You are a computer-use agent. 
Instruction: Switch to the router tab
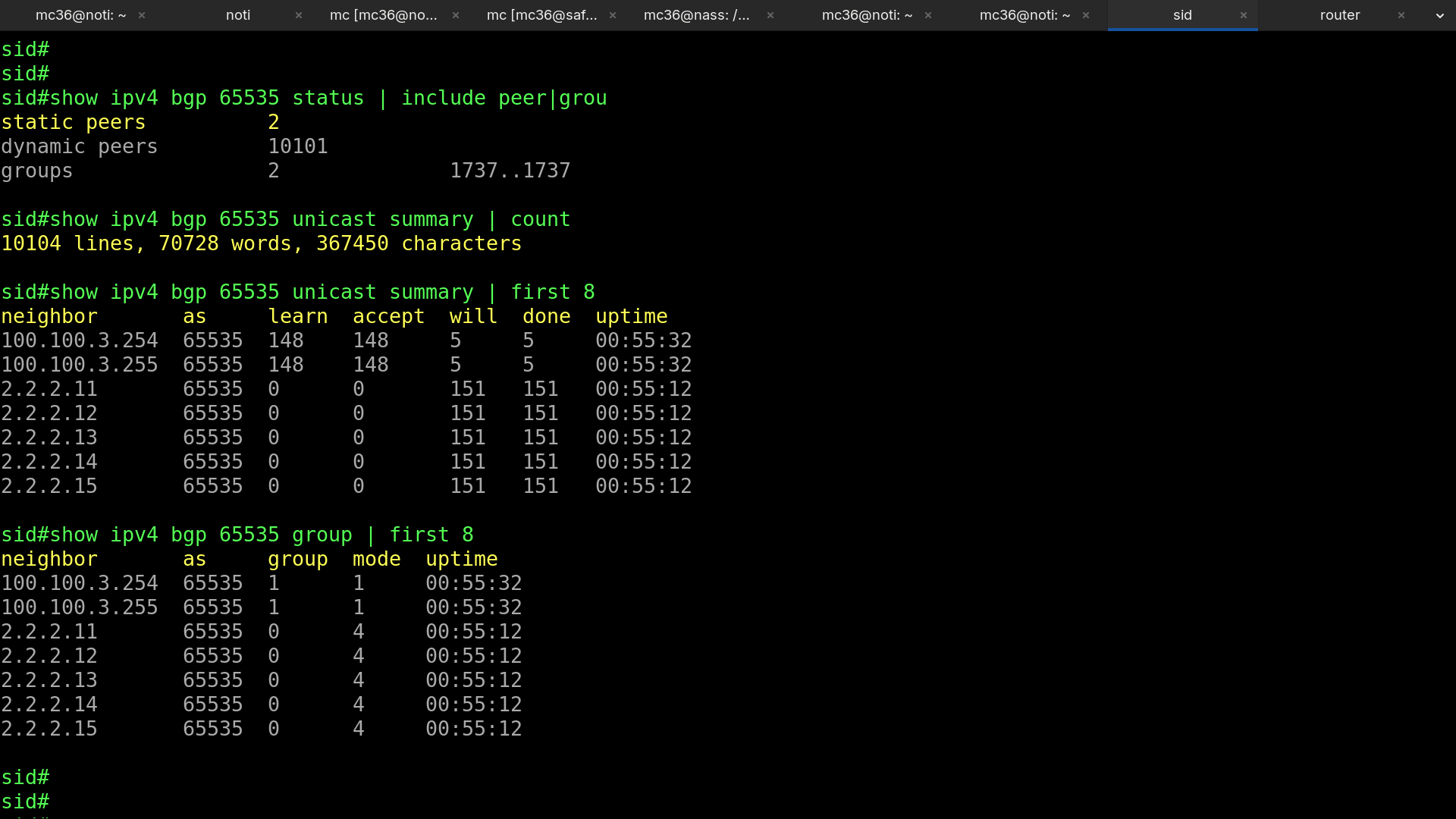tap(1339, 15)
